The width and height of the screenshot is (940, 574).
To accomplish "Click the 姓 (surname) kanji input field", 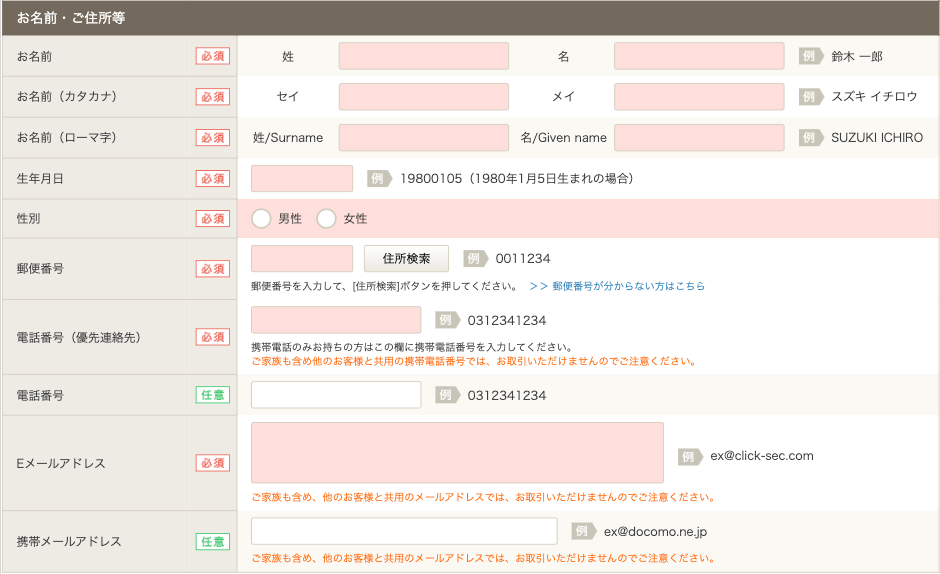I will [x=424, y=56].
